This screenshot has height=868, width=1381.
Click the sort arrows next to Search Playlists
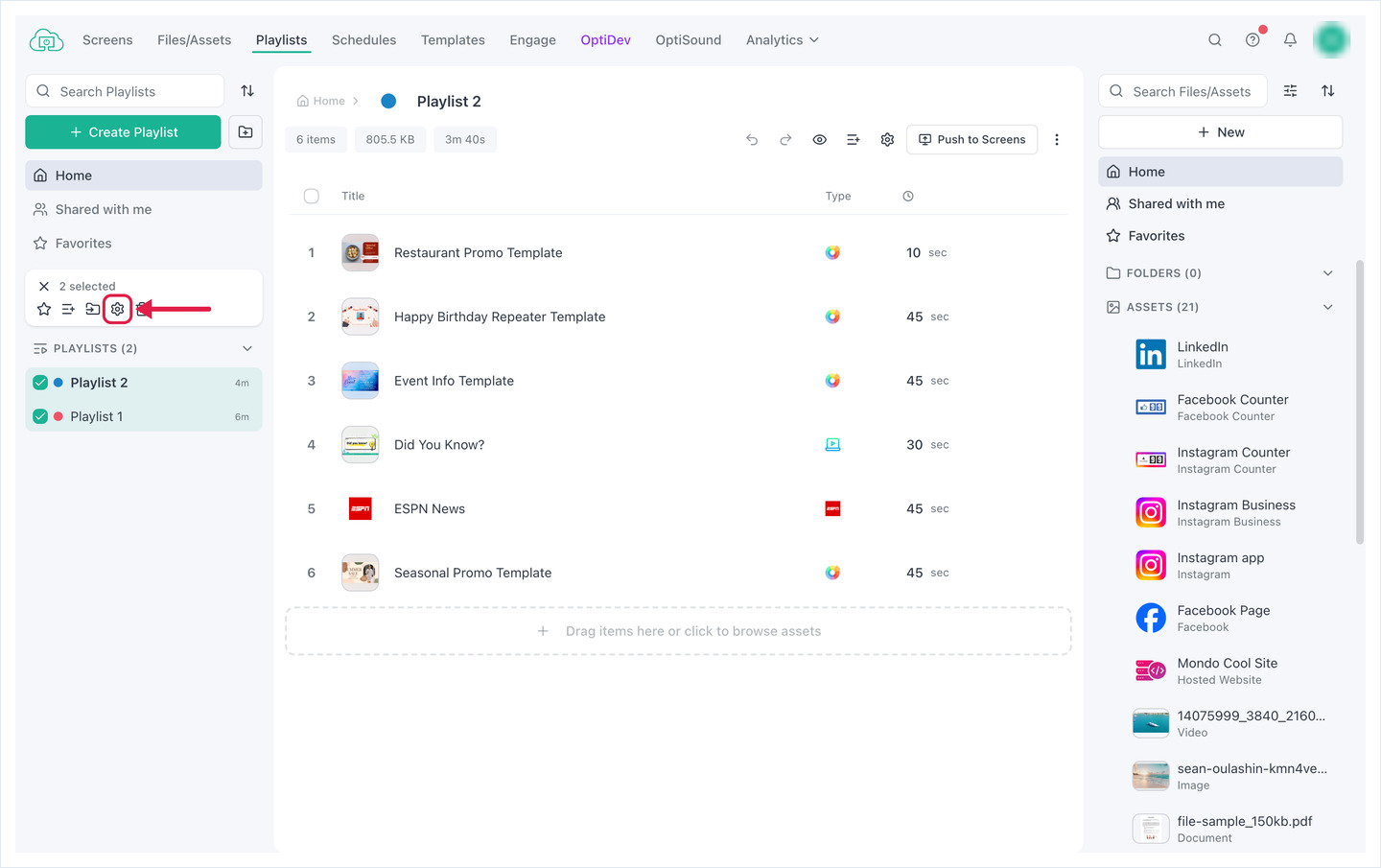click(x=247, y=91)
